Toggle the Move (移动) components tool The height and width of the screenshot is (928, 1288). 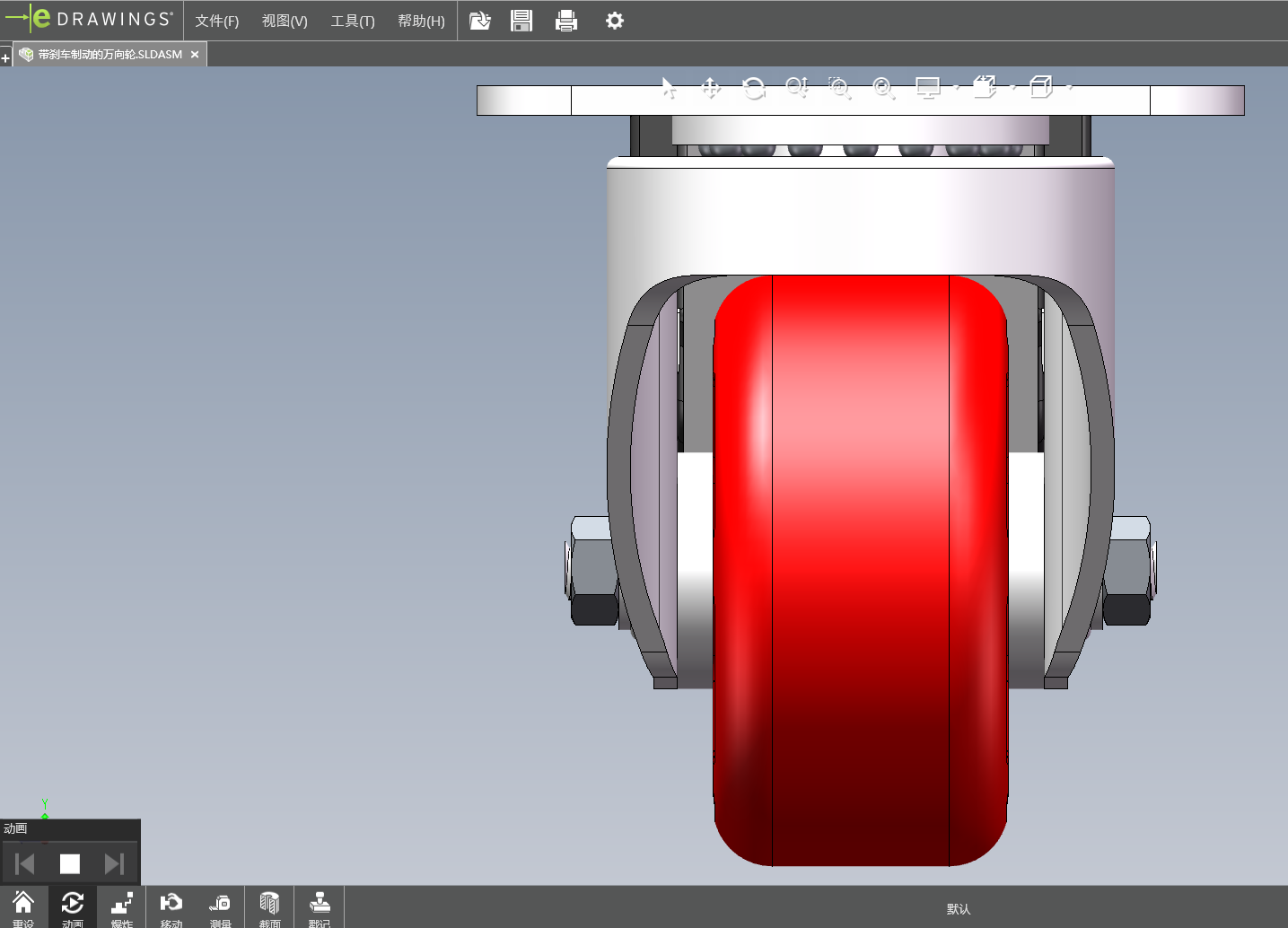(x=171, y=907)
